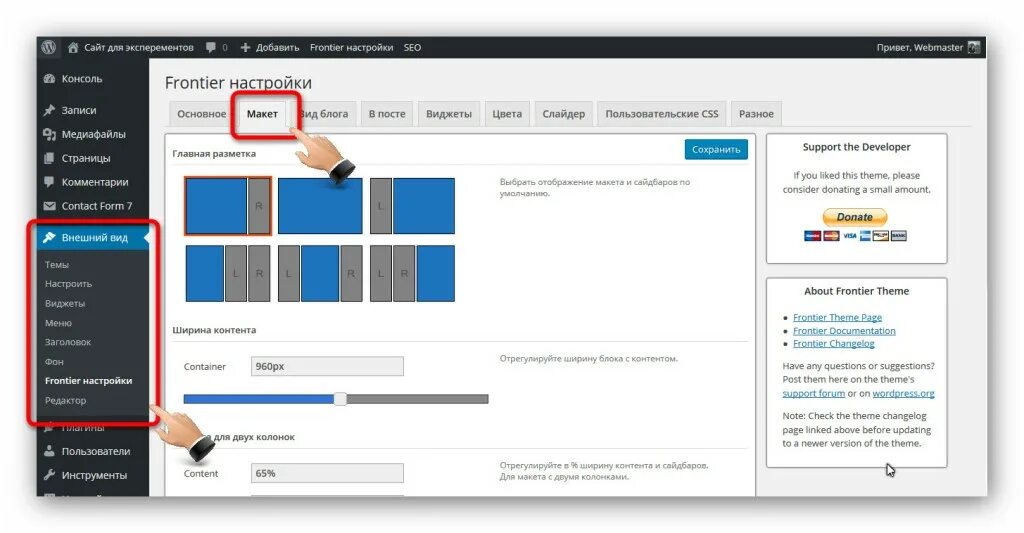Viewport: 1024px width, 533px height.
Task: Open the WordPress logo menu
Action: pyautogui.click(x=49, y=47)
